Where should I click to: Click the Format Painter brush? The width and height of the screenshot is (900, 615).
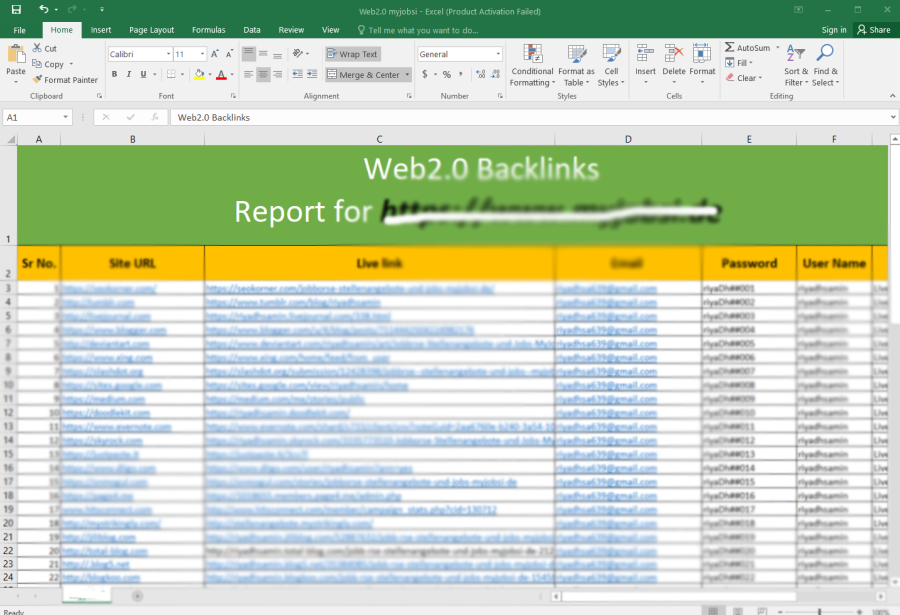pyautogui.click(x=37, y=80)
